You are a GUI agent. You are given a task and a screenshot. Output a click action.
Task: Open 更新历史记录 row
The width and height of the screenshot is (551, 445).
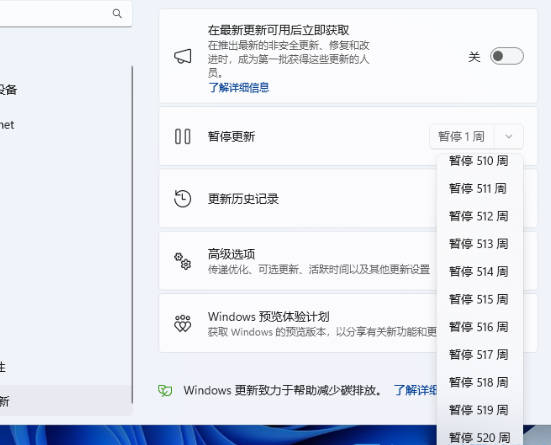point(298,199)
